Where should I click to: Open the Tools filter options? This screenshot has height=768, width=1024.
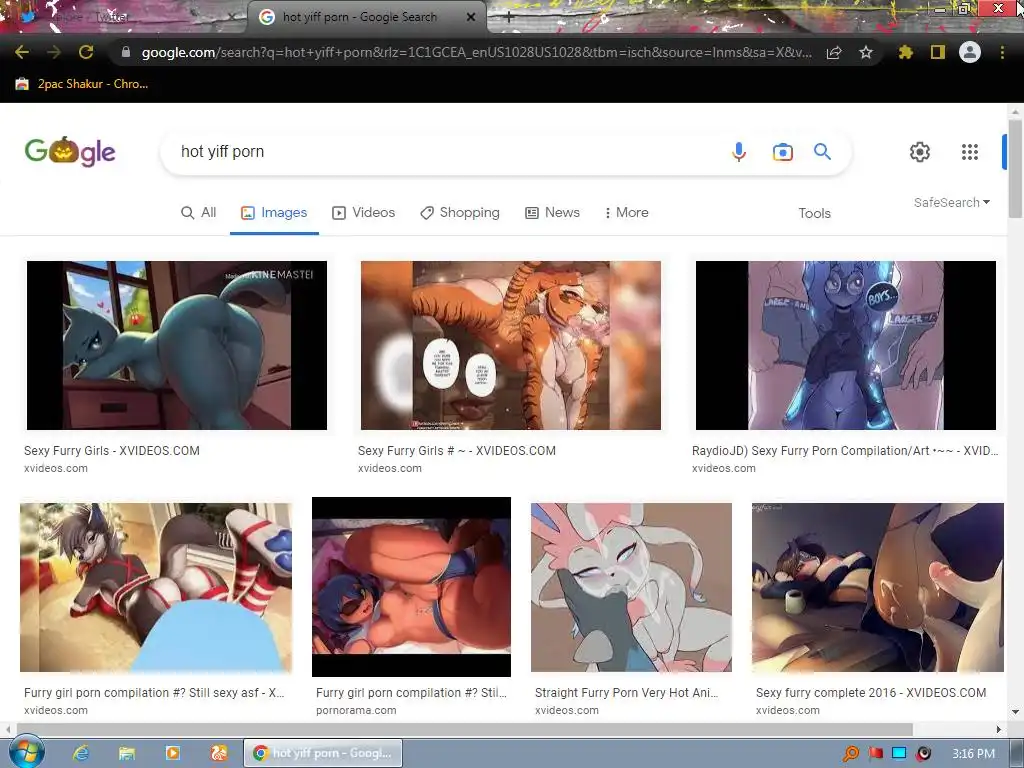click(814, 214)
